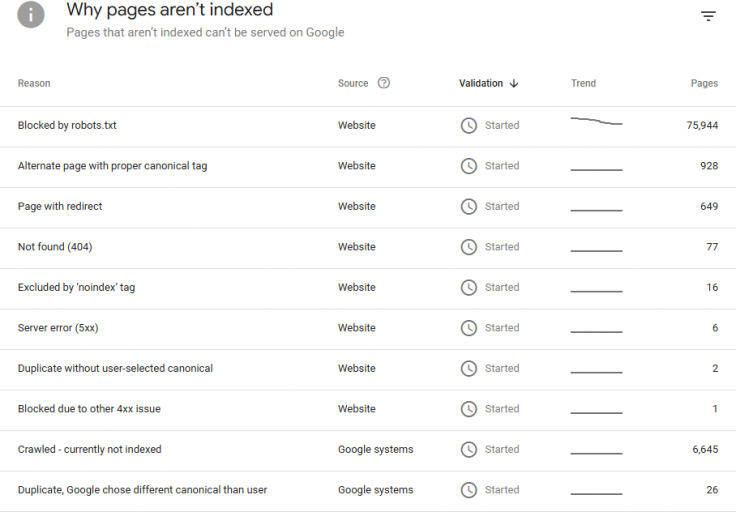The image size is (736, 512).
Task: Click the robots.txt row trend sparkline
Action: pyautogui.click(x=597, y=122)
